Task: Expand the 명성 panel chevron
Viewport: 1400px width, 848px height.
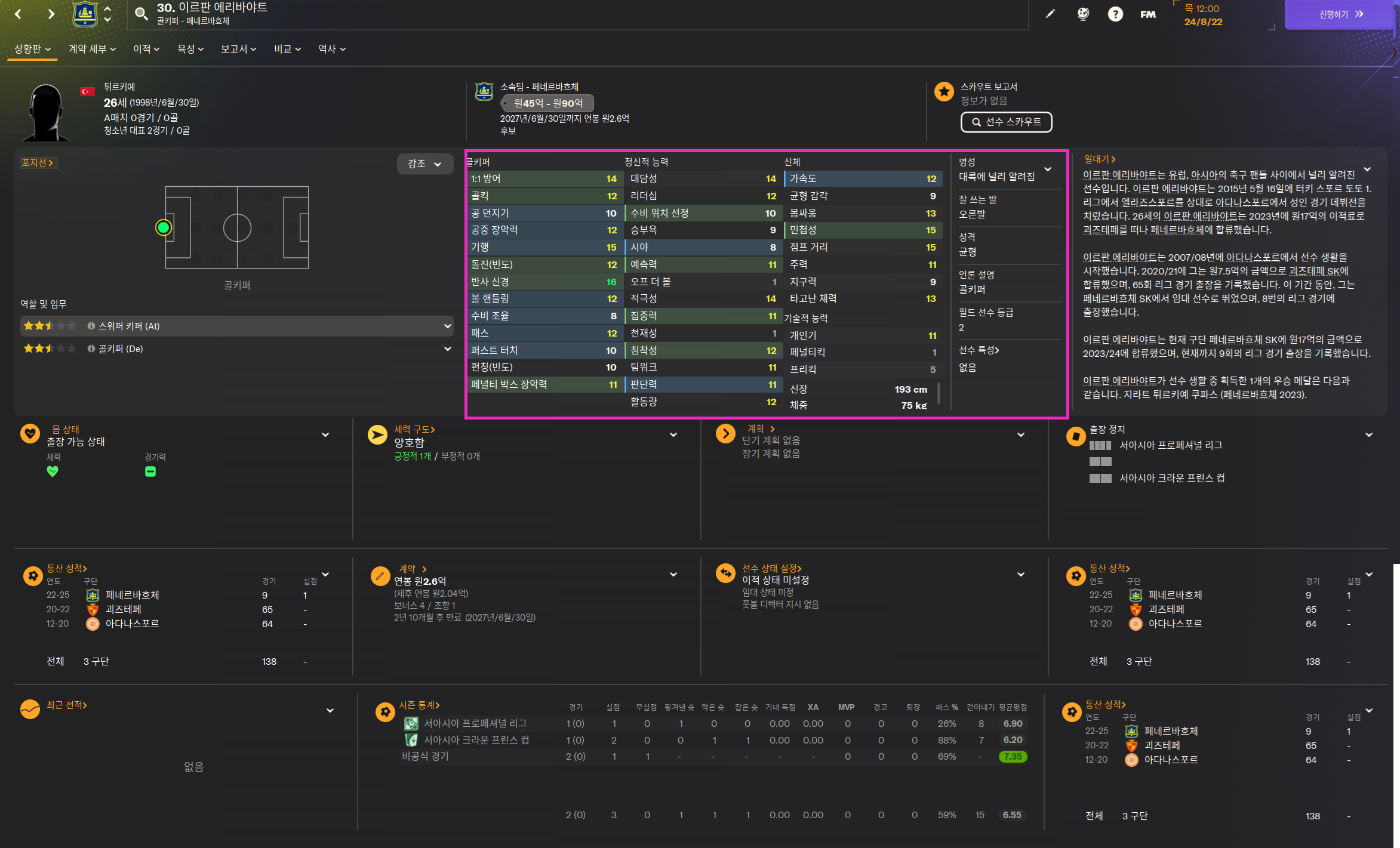Action: pos(1048,169)
